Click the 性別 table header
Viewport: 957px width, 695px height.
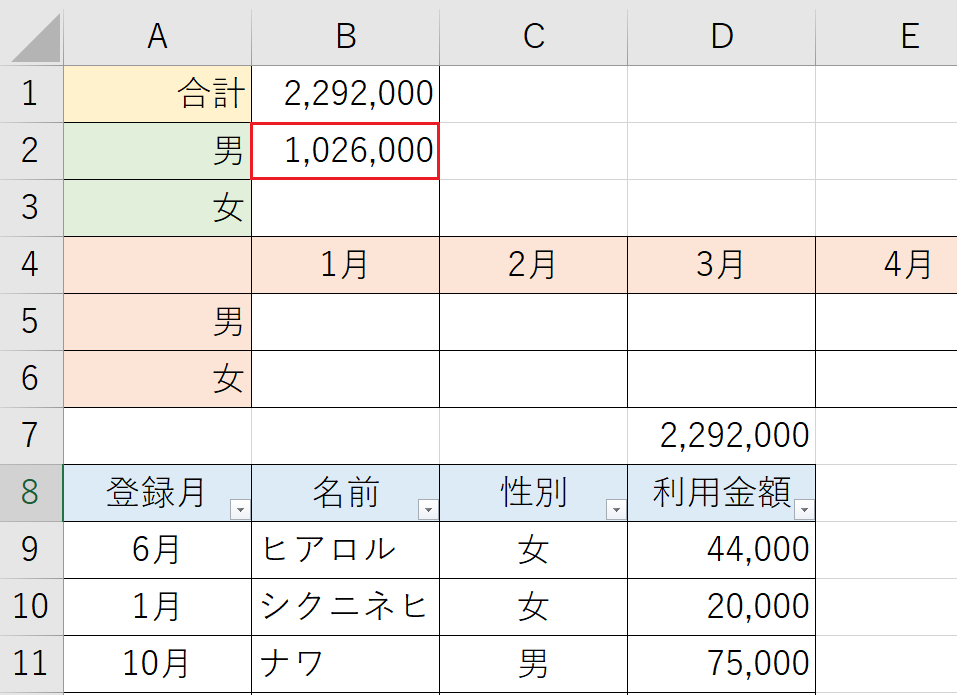(x=533, y=492)
